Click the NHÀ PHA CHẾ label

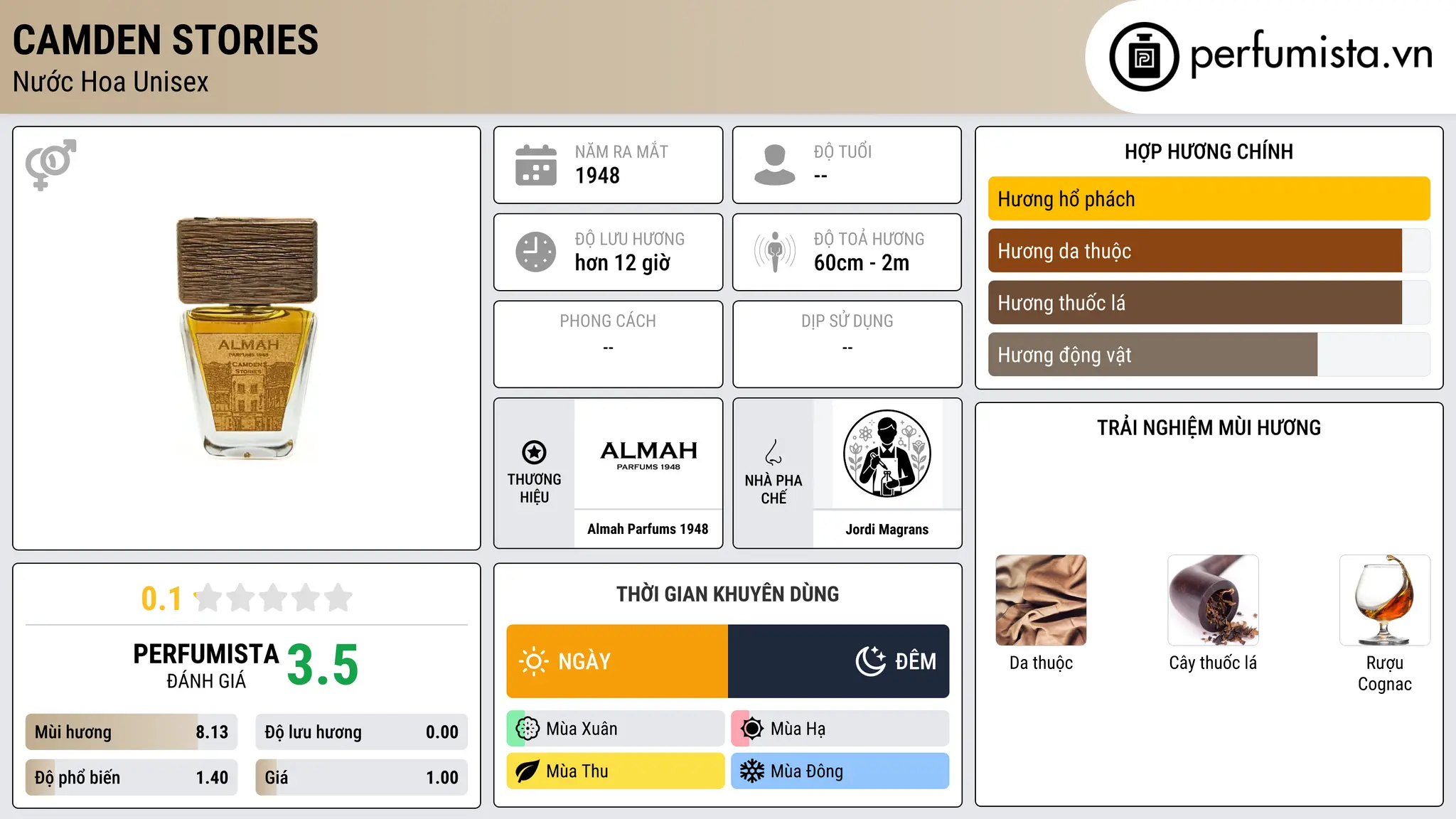773,489
